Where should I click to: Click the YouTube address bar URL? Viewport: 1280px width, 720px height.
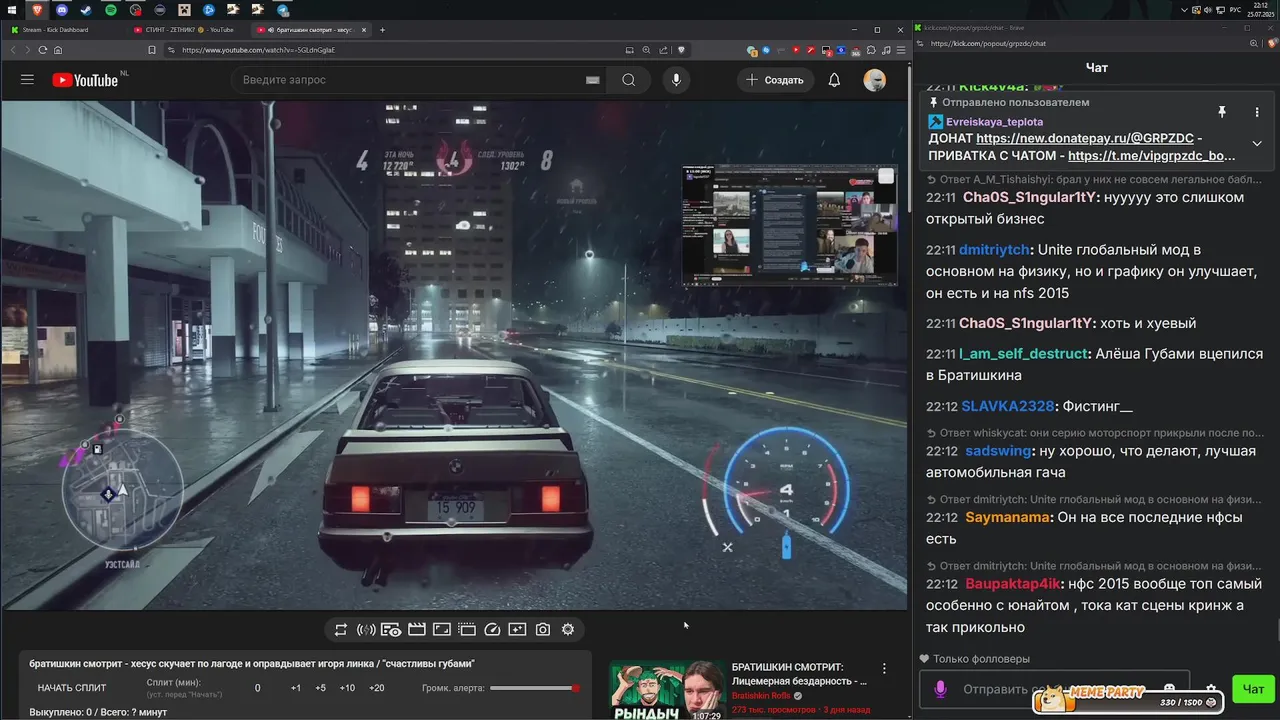pyautogui.click(x=258, y=50)
